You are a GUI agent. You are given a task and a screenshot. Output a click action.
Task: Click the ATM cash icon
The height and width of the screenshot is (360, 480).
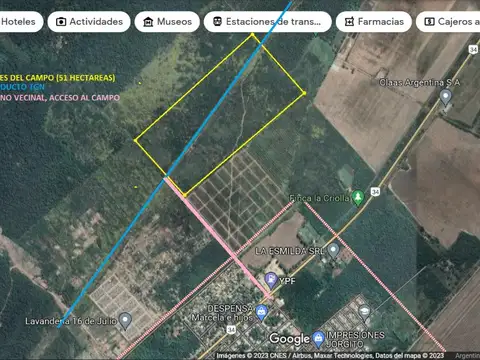(x=429, y=22)
